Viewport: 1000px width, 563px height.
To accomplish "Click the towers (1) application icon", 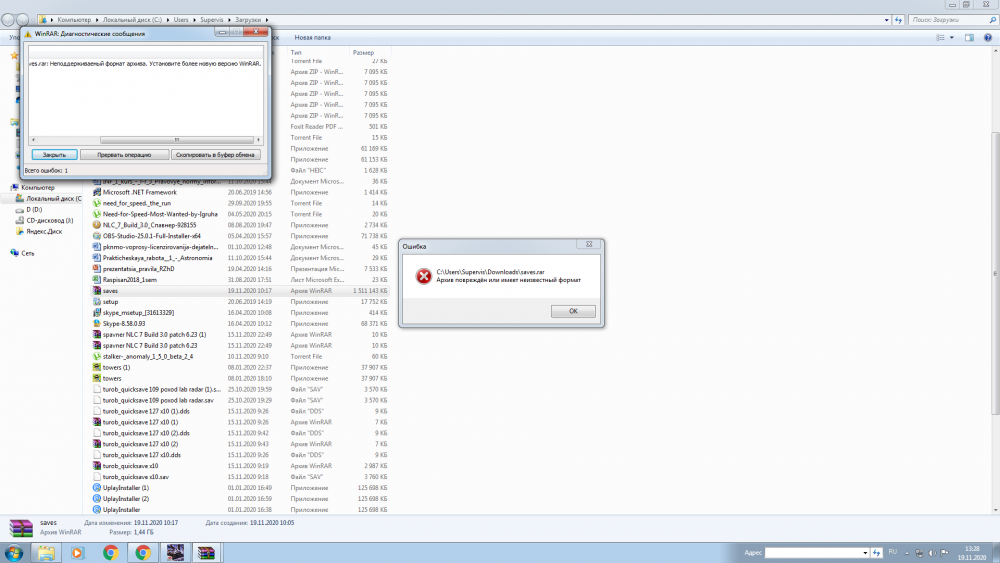I will (x=97, y=367).
